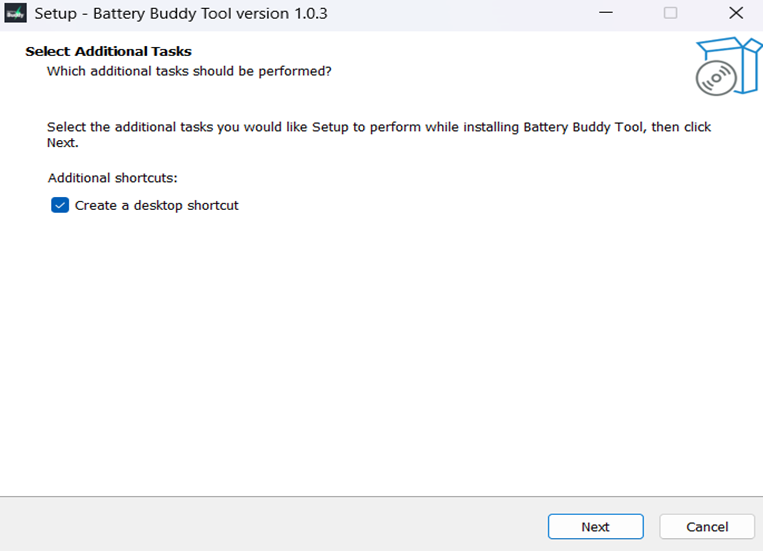The width and height of the screenshot is (763, 551).
Task: Minimize the Setup window
Action: 606,14
